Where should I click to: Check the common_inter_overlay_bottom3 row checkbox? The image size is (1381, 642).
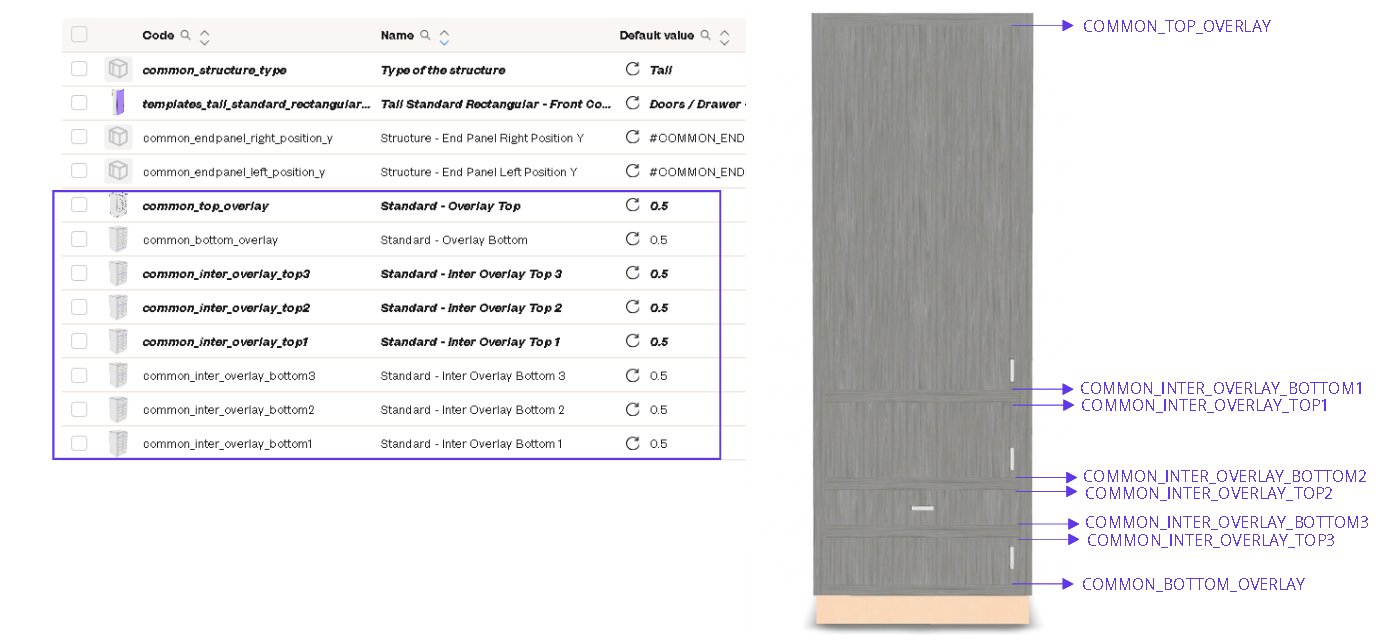(x=79, y=375)
